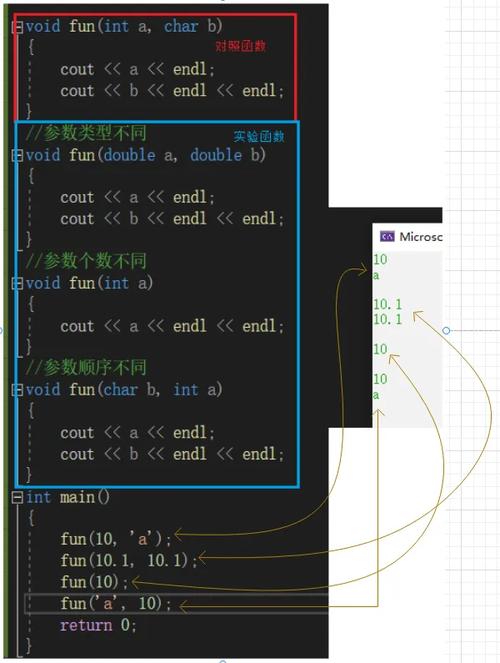
Task: Click the comment //参数个数不同
Action: pos(86,261)
